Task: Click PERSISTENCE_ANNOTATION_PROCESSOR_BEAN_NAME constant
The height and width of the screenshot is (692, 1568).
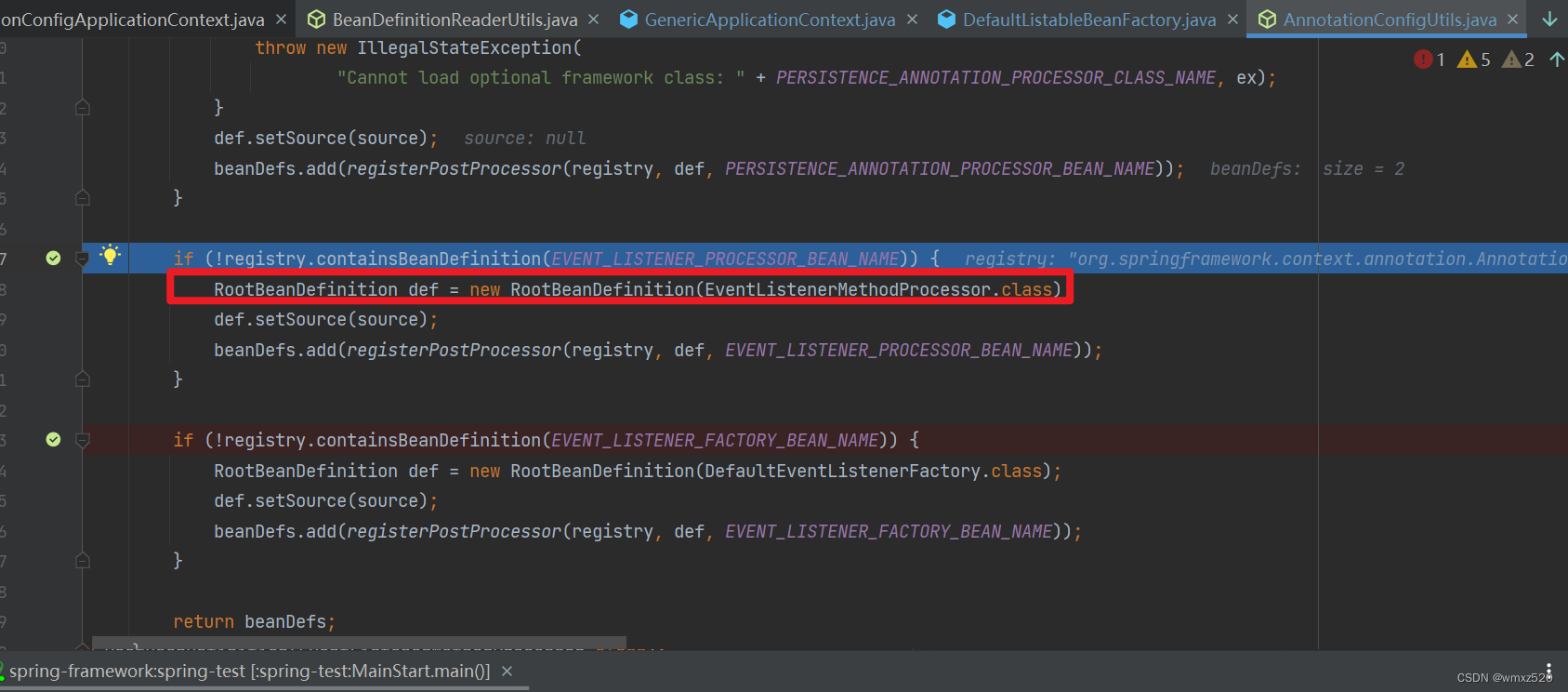Action: coord(940,169)
